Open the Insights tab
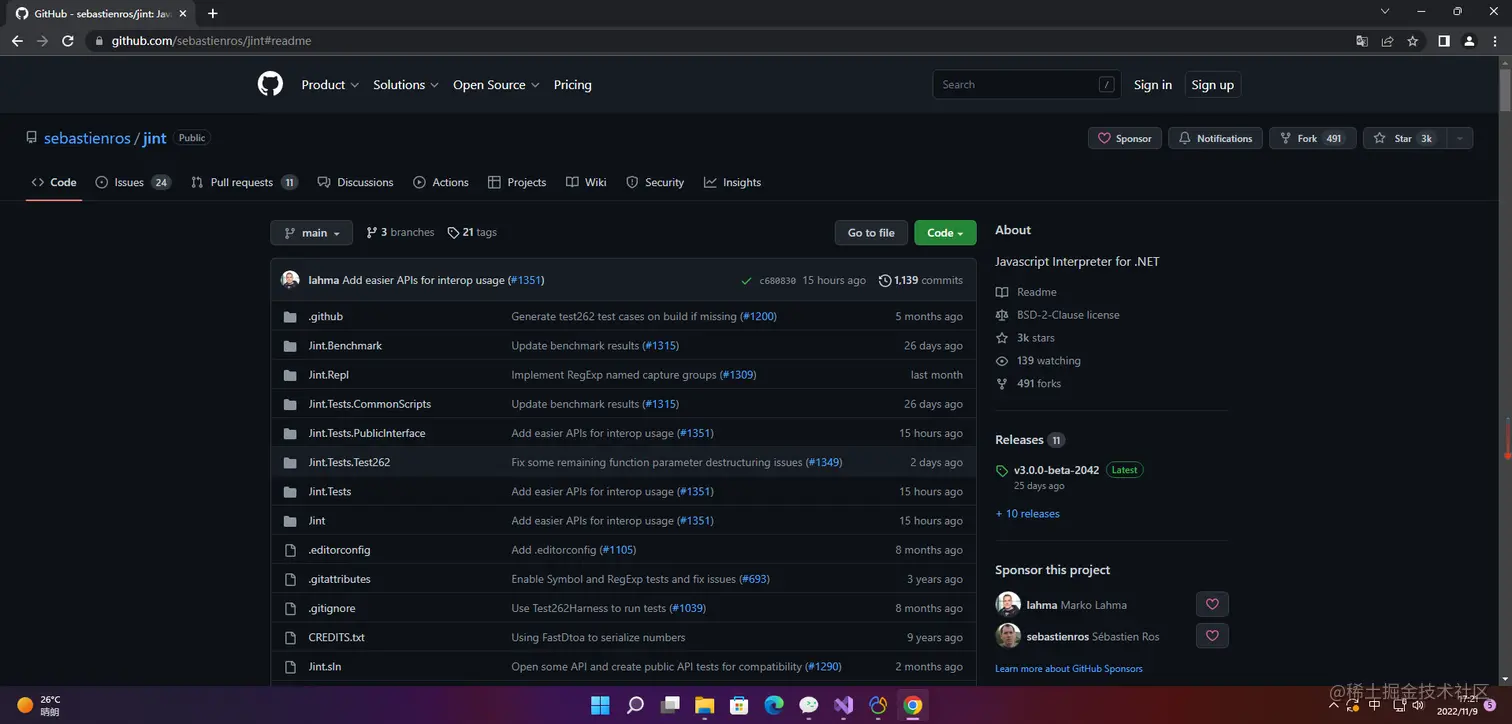 [x=732, y=182]
